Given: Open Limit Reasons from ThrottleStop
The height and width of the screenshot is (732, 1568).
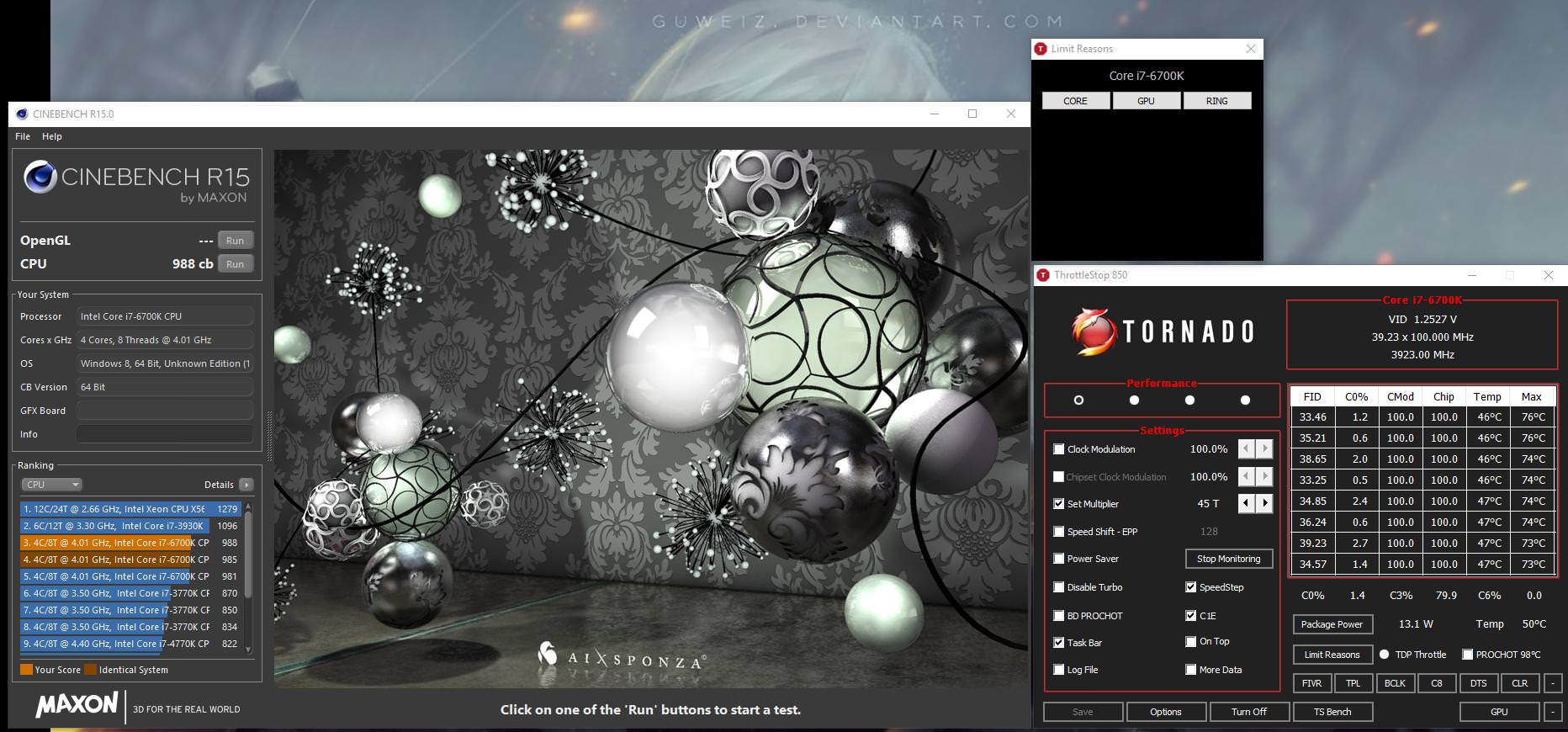Looking at the screenshot, I should tap(1332, 655).
